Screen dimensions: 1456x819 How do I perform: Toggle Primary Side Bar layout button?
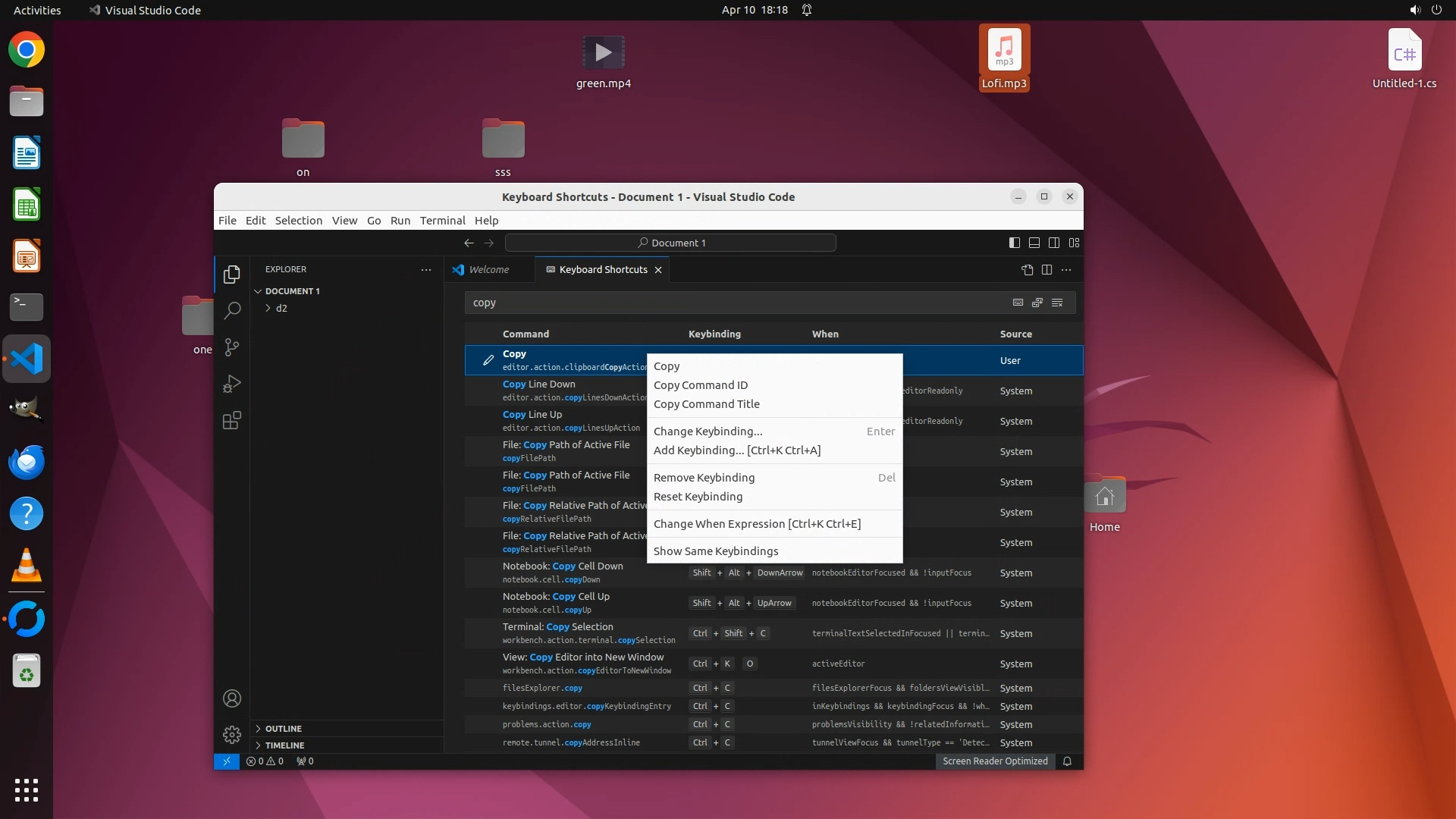pyautogui.click(x=1014, y=243)
